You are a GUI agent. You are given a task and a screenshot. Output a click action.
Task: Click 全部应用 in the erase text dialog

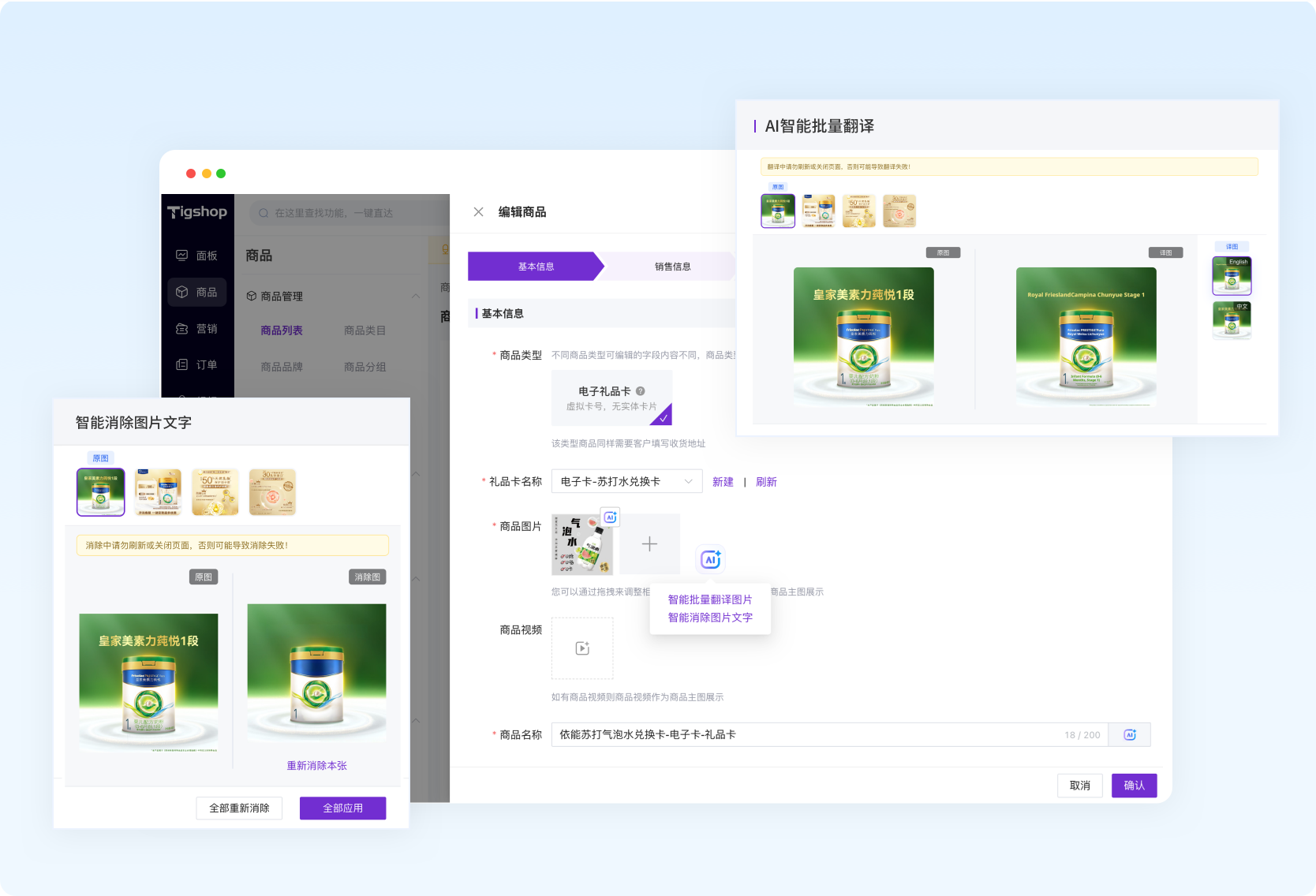click(343, 808)
